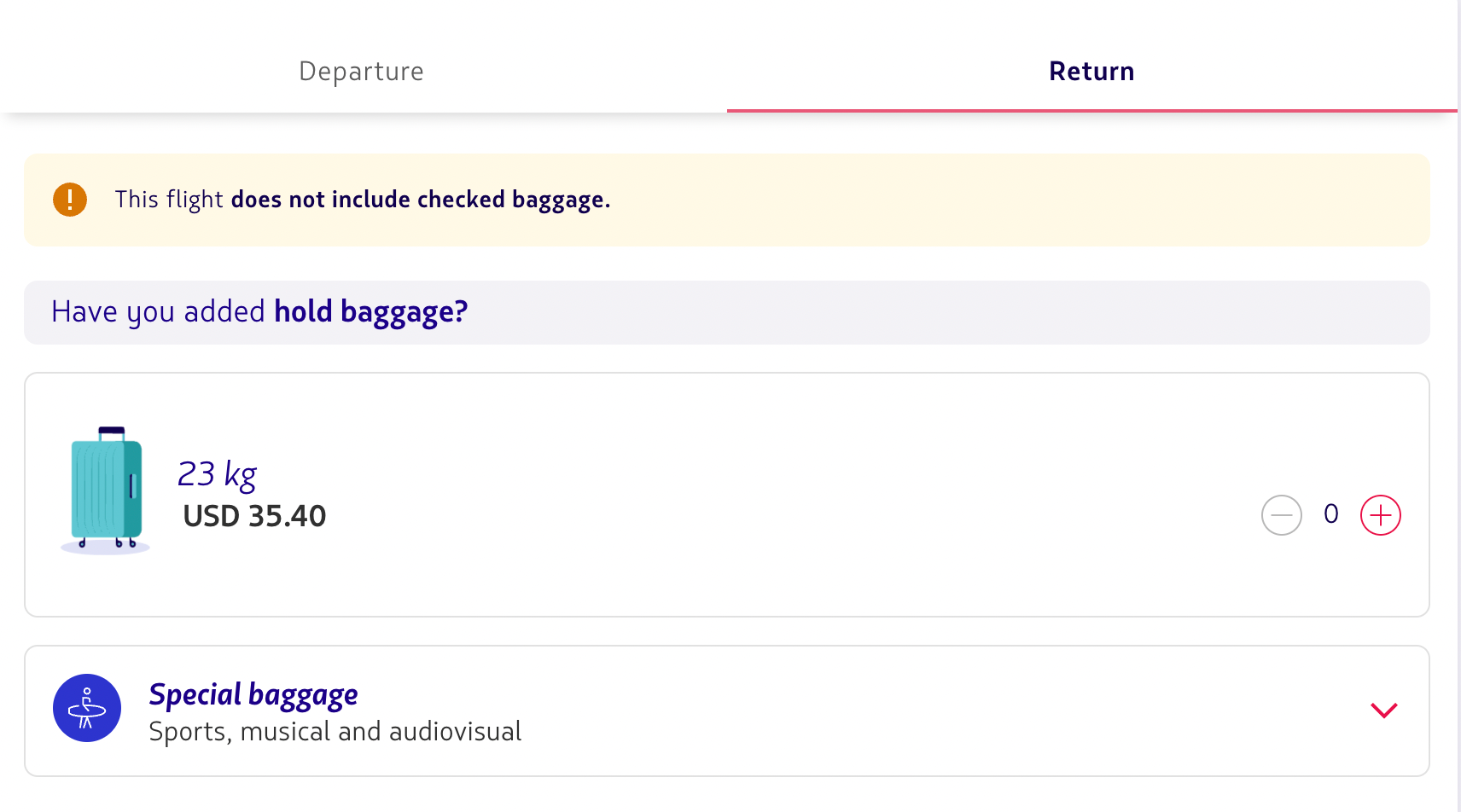Click the orange warning exclamation icon
The image size is (1461, 812).
(70, 200)
